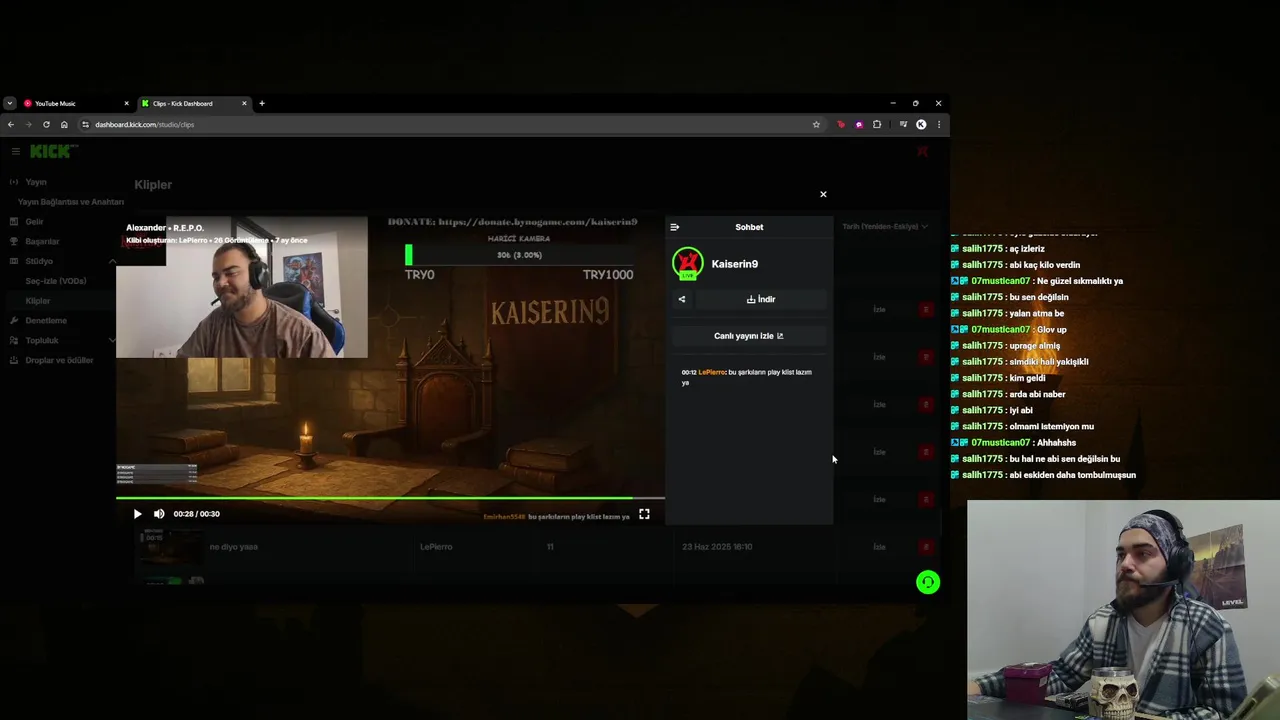Open Yayın in the sidebar

click(36, 182)
